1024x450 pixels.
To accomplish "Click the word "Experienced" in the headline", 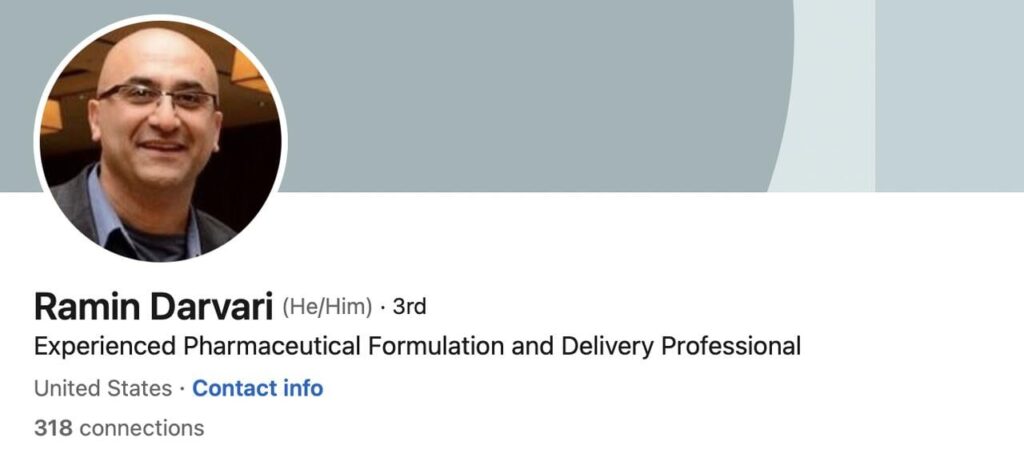I will pyautogui.click(x=105, y=347).
